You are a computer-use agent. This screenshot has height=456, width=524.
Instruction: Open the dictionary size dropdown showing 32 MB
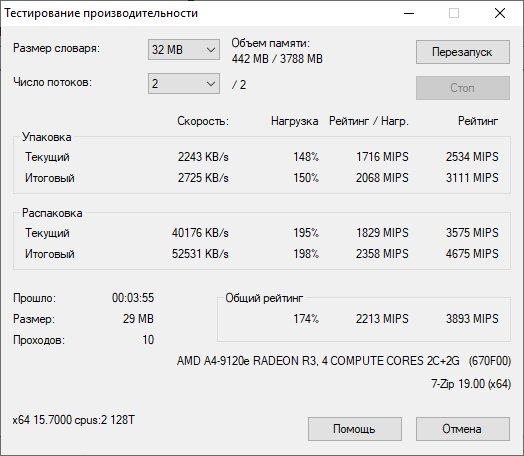click(184, 49)
